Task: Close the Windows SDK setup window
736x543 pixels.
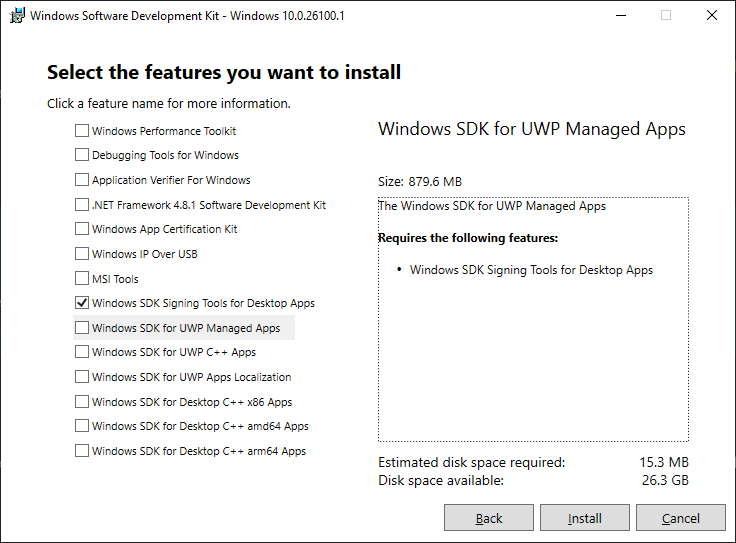Action: coord(711,15)
